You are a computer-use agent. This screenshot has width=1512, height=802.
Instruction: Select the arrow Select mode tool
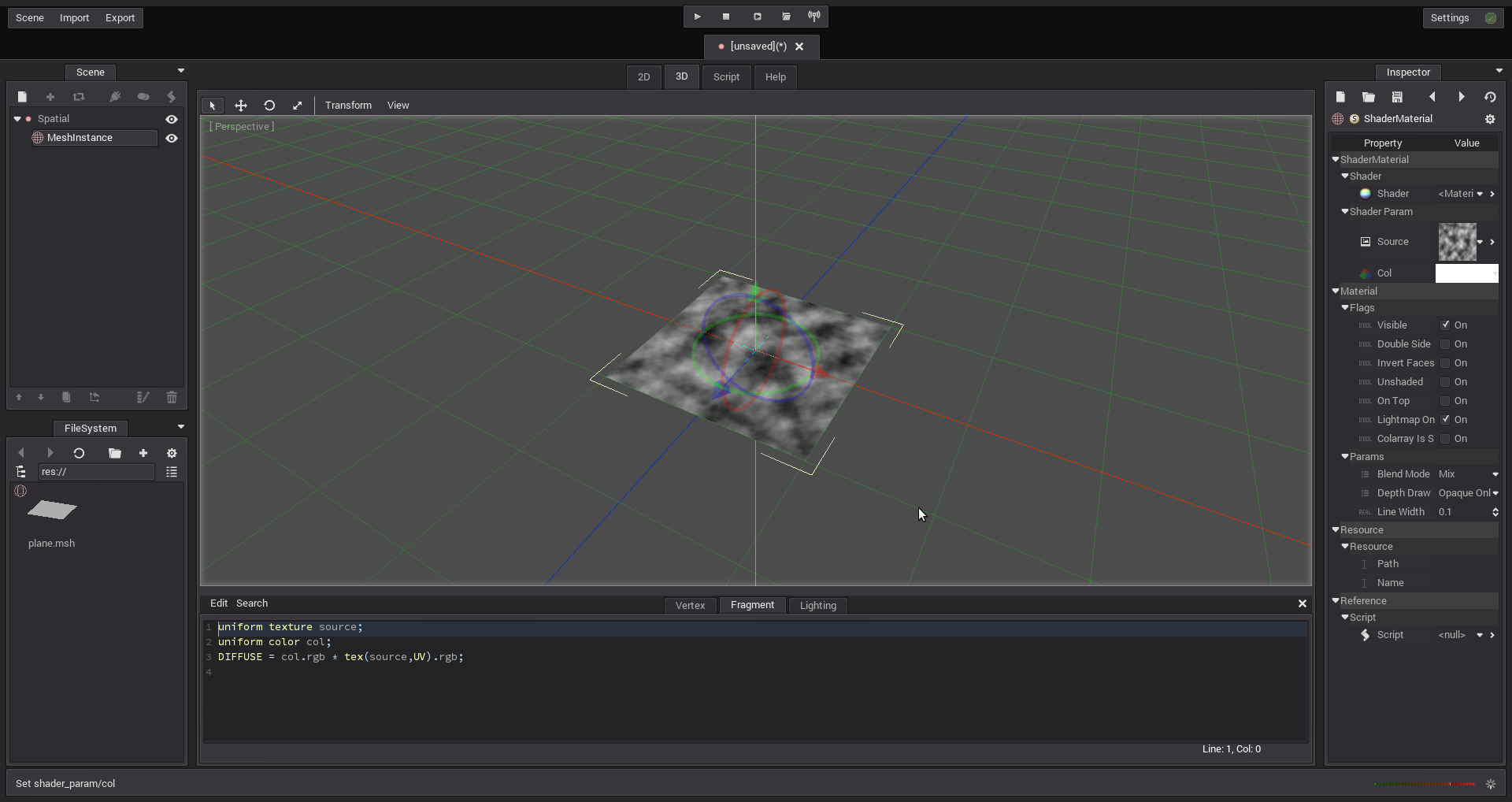(x=213, y=106)
